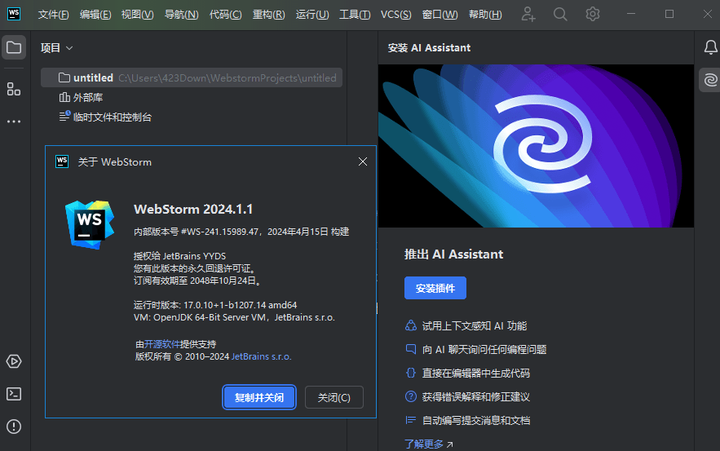Open the Problems tool window icon
The width and height of the screenshot is (720, 451).
point(14,427)
